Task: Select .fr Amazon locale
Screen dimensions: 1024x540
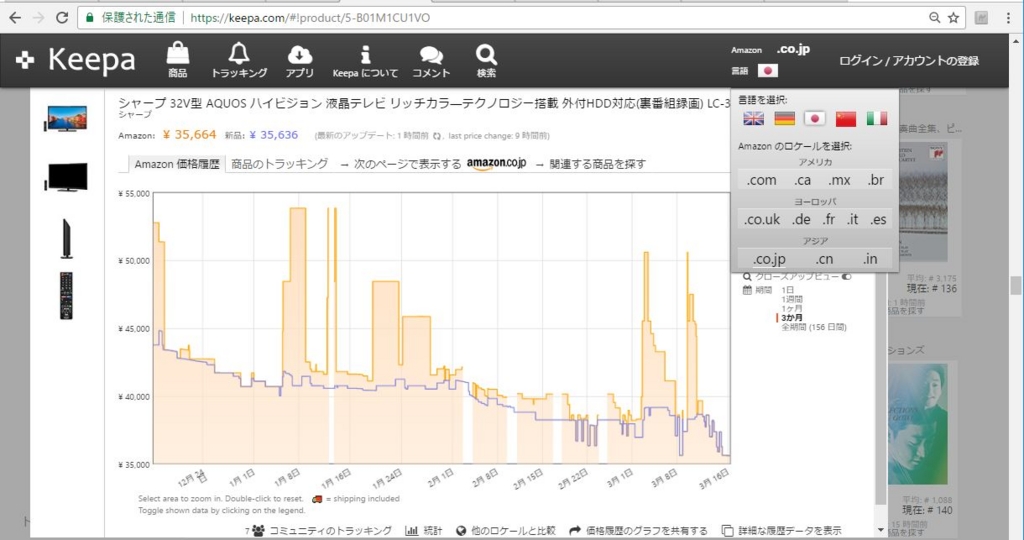Action: click(829, 219)
